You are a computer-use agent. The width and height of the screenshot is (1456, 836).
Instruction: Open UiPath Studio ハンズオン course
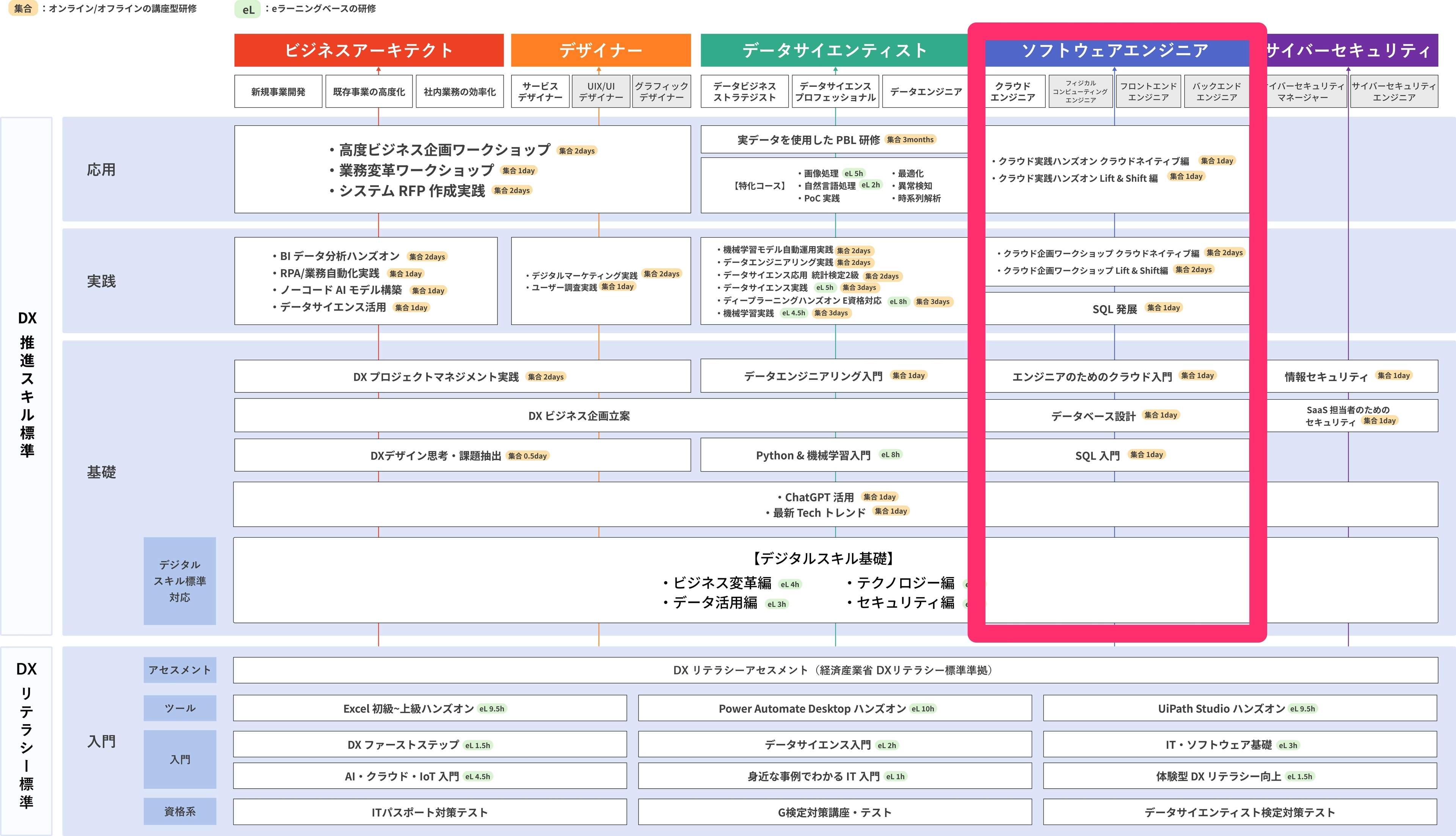[1221, 709]
